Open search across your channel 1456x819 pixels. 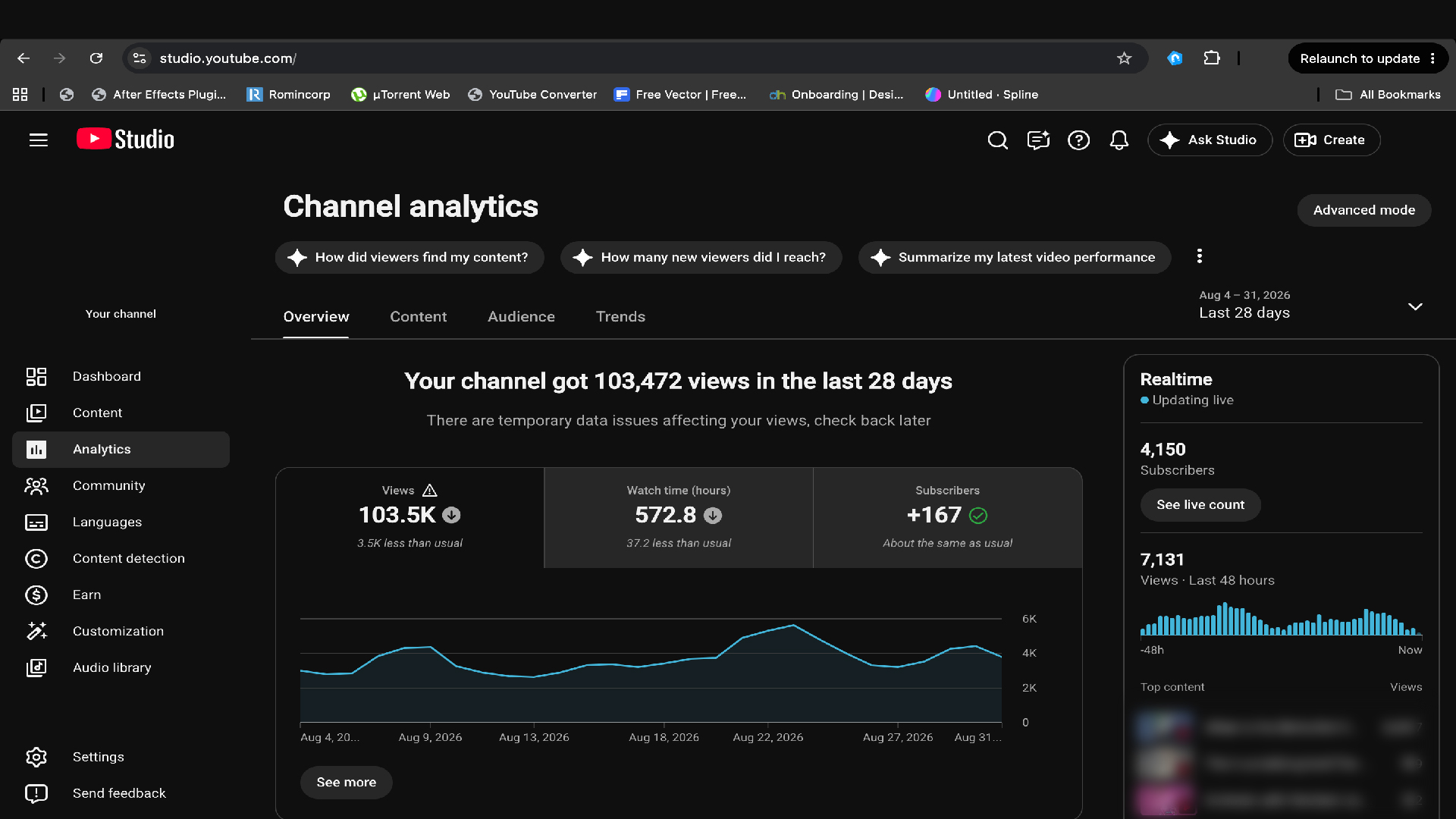997,140
